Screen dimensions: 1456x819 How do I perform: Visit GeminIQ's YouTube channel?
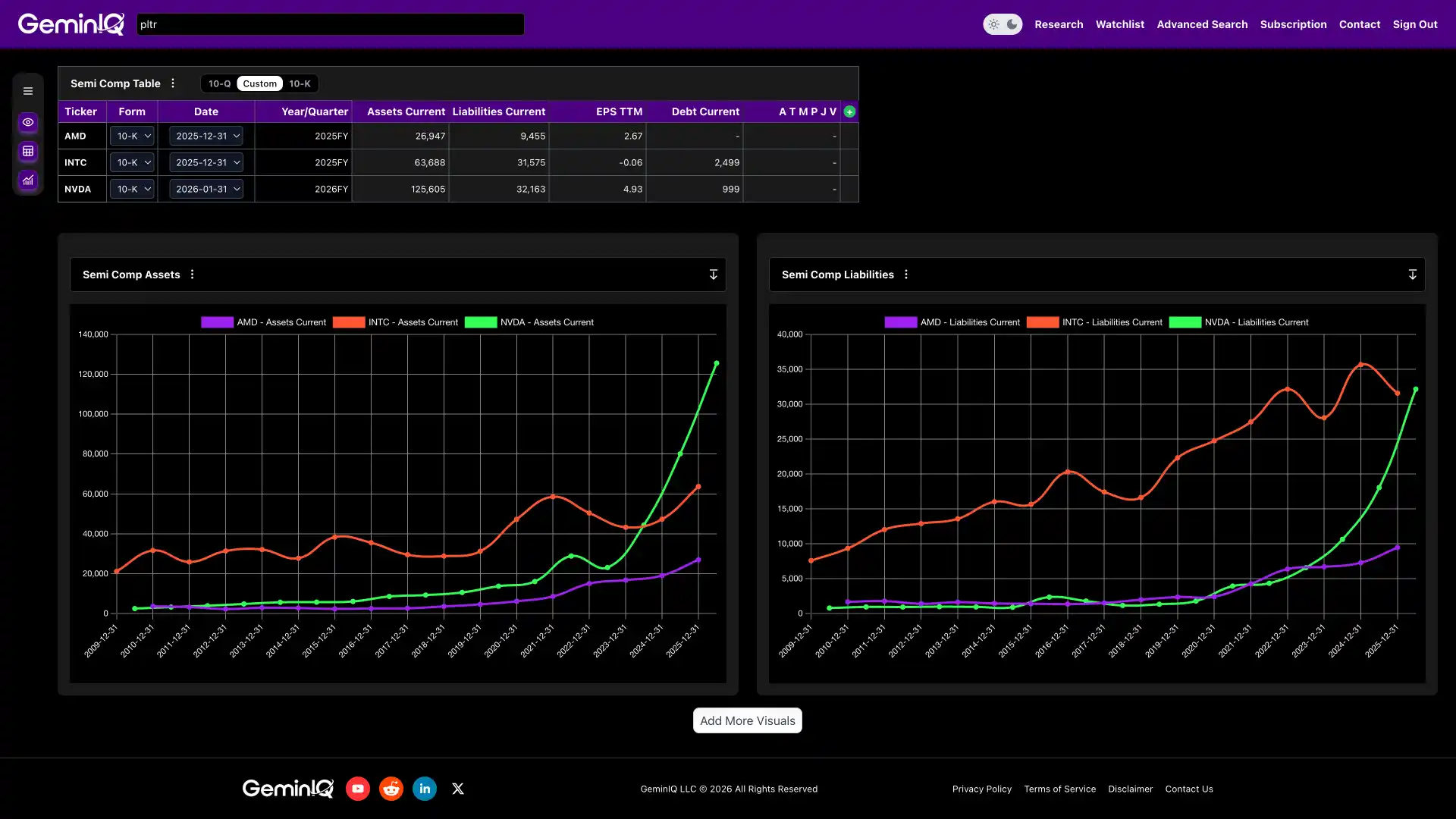[357, 789]
